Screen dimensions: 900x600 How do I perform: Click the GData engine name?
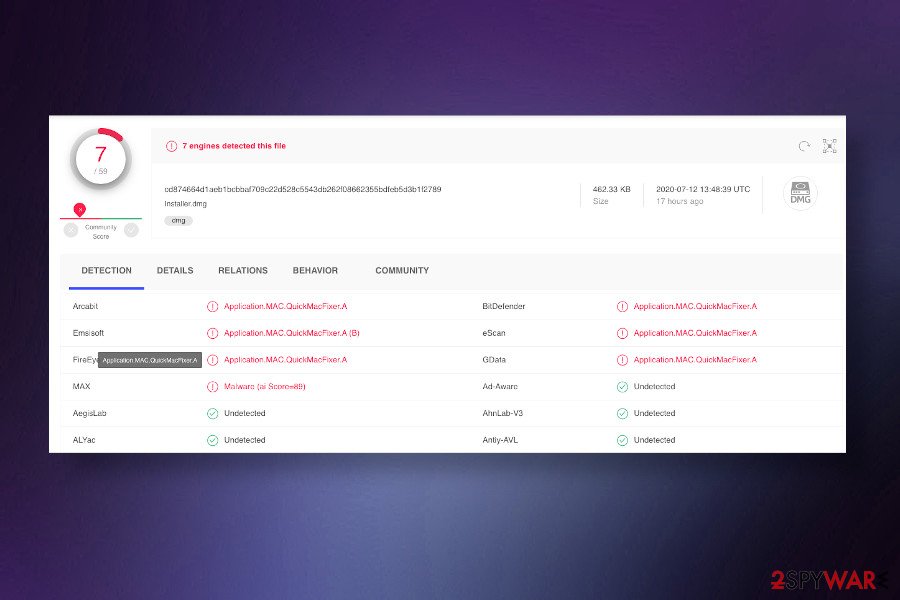point(494,360)
